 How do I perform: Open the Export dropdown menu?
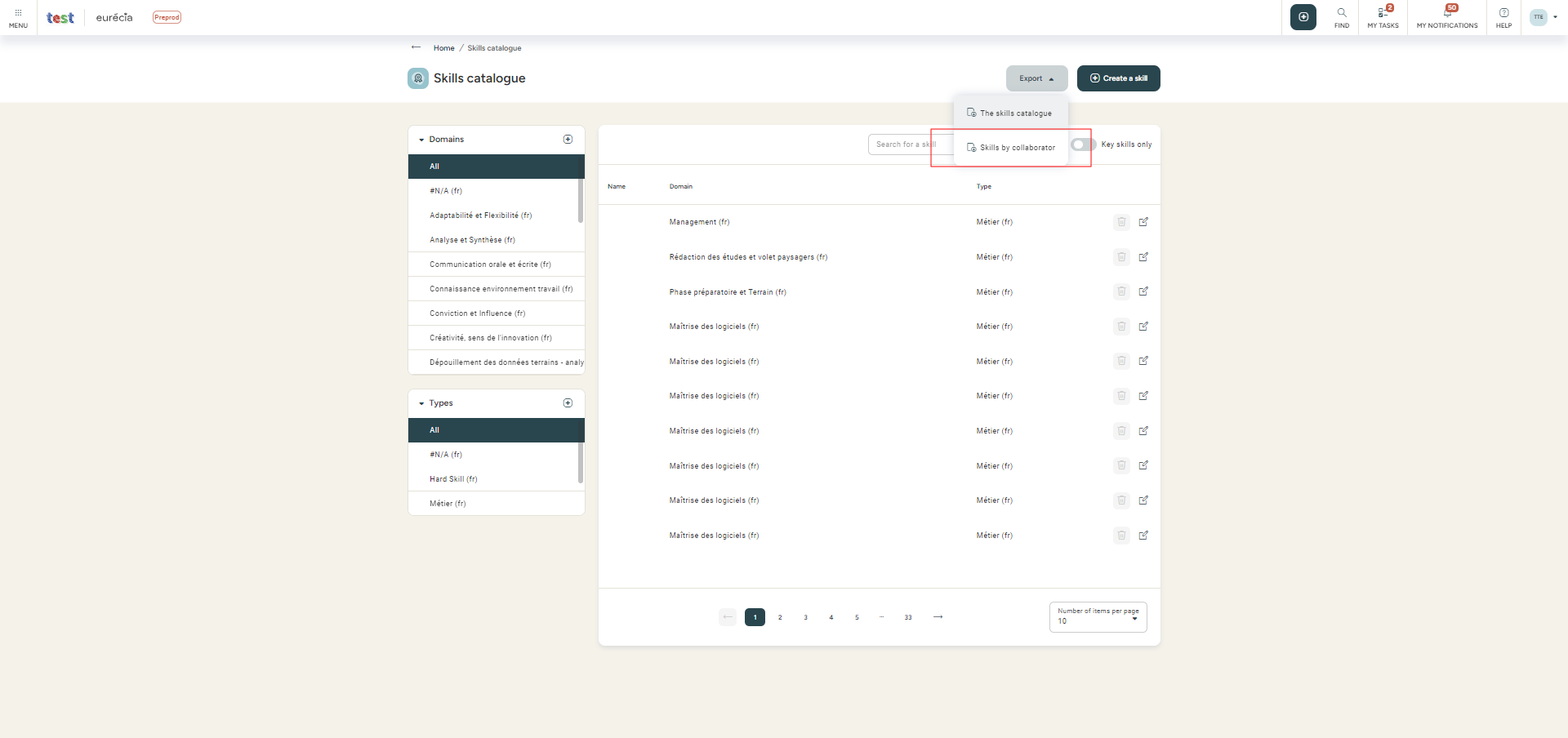pos(1036,78)
